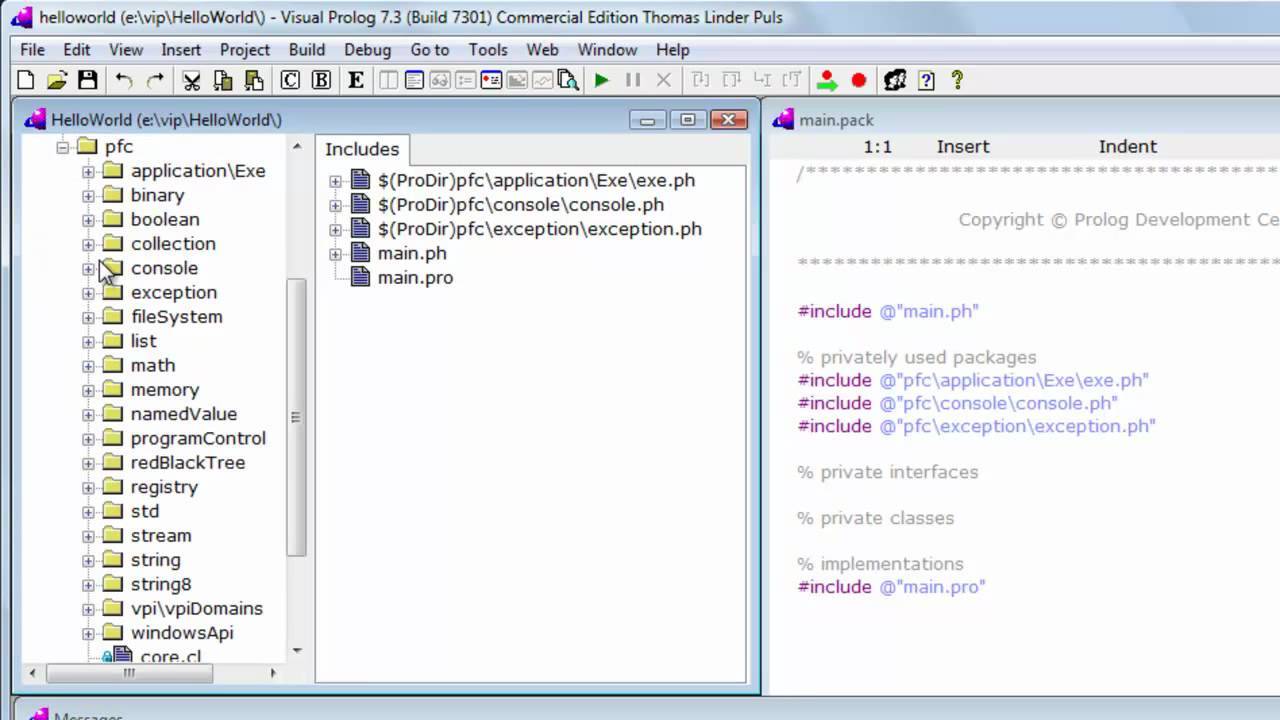
Task: Click the Execute 'E' toolbar icon
Action: pos(355,81)
